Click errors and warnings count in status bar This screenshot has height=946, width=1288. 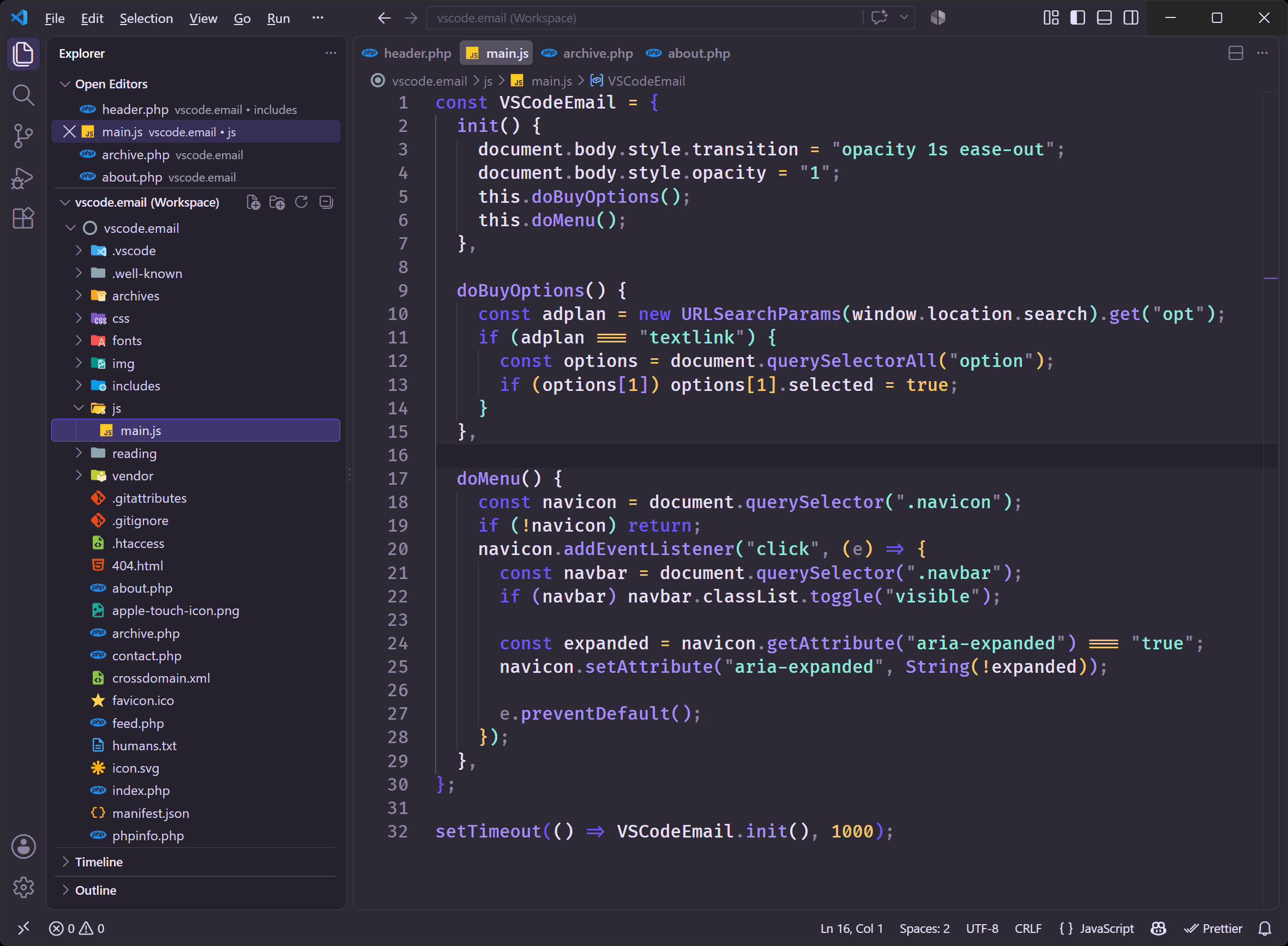click(x=77, y=928)
